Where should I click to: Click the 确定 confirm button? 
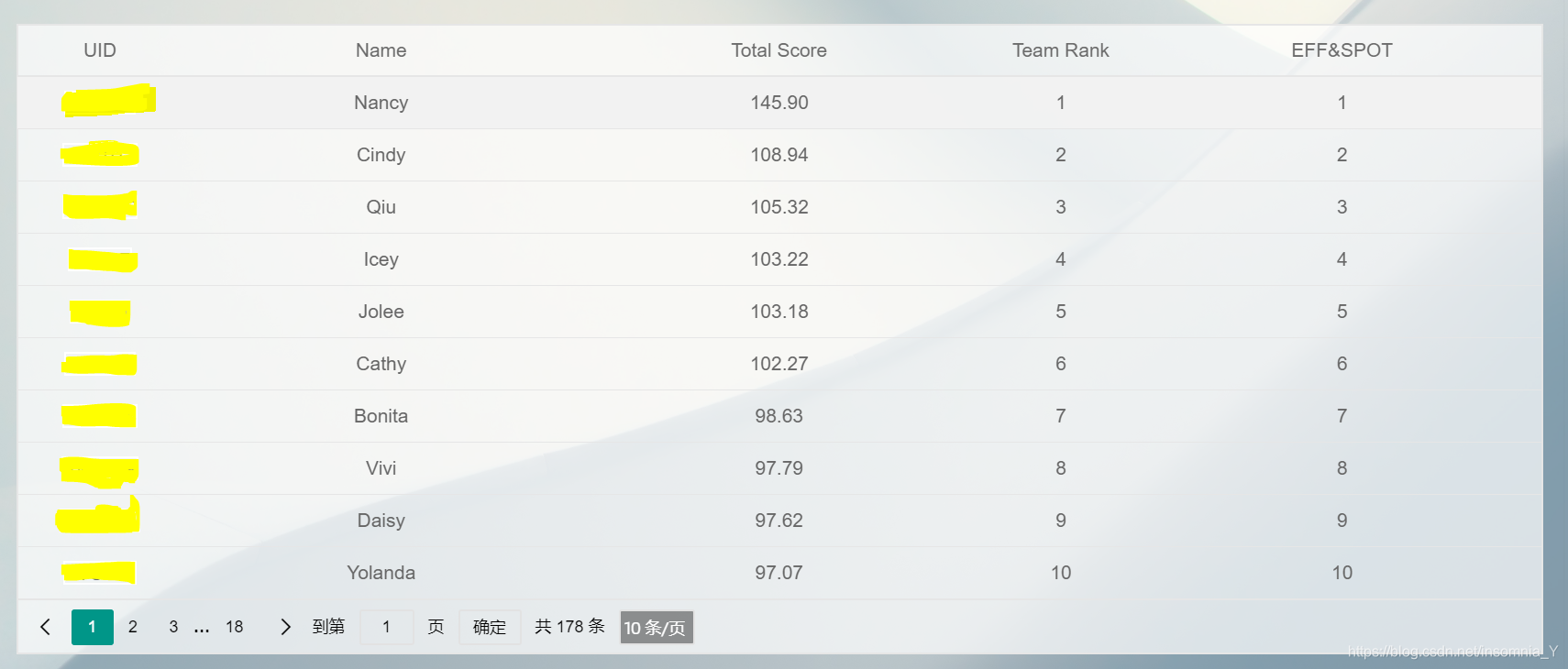tap(490, 627)
